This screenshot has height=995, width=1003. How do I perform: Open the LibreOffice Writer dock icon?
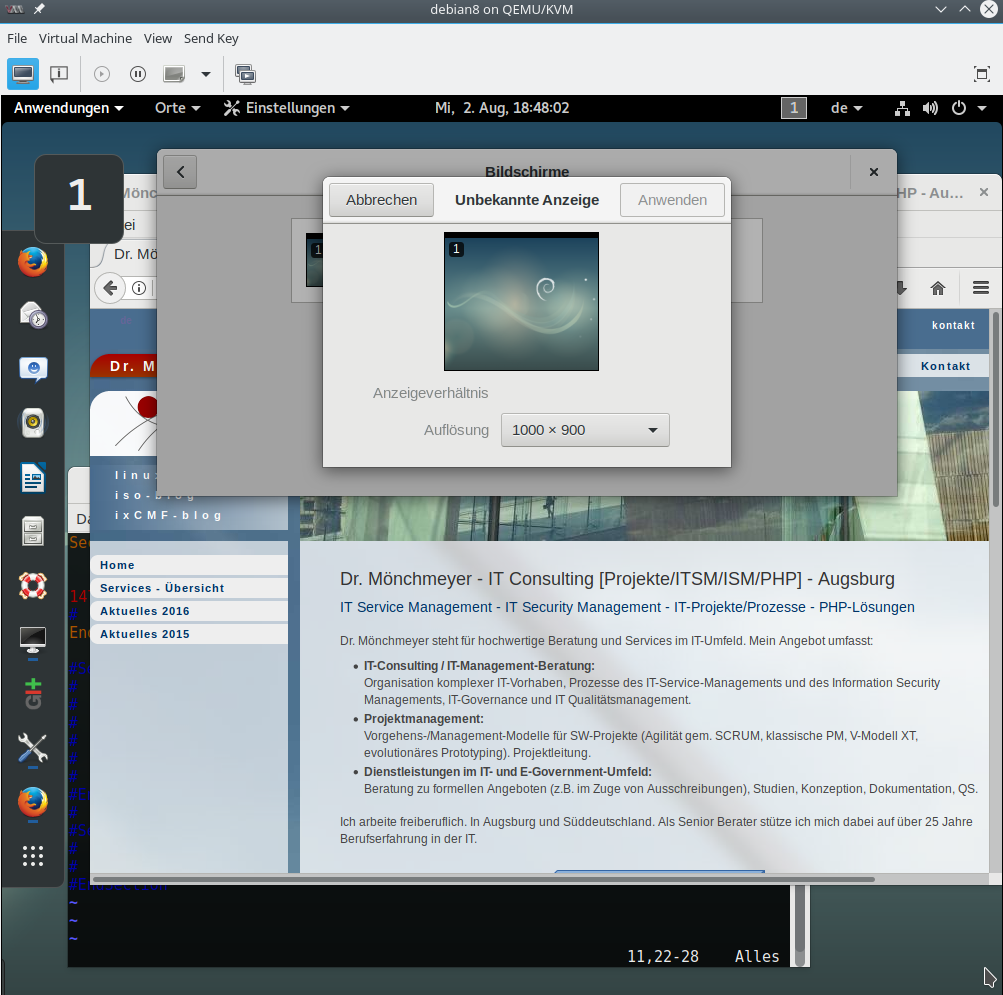pos(33,477)
